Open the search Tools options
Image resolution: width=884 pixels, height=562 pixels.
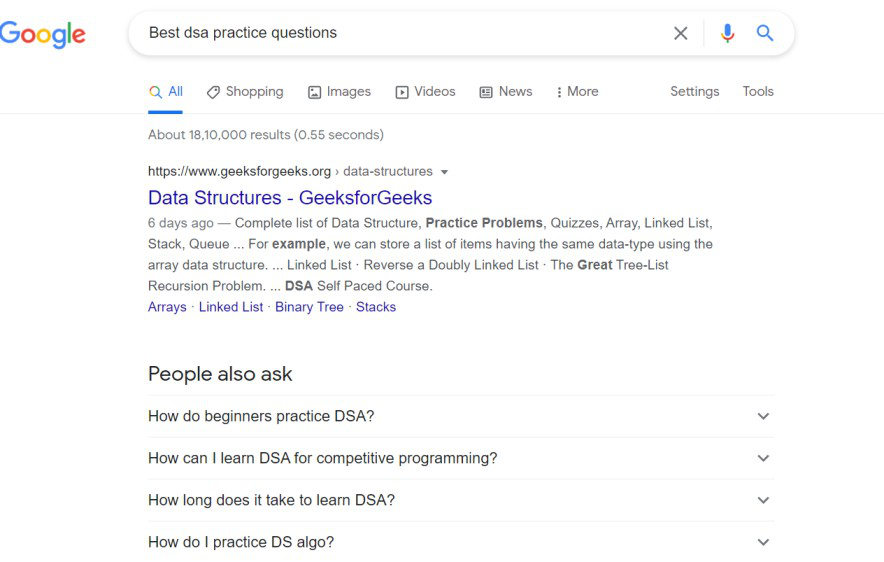758,91
